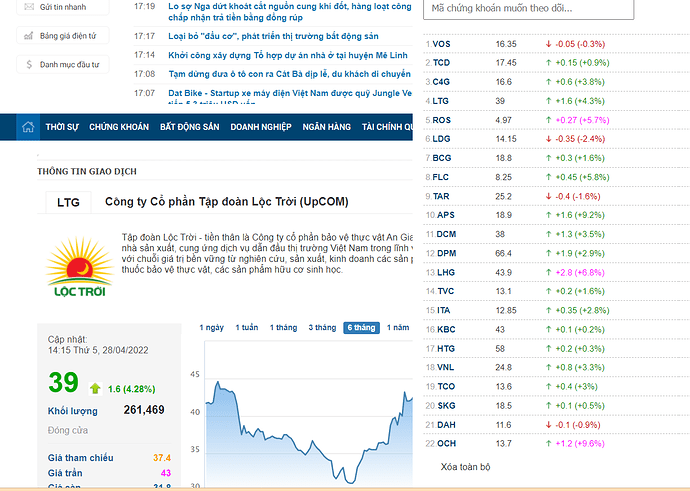Open VNL in the watchlist
690x491 pixels.
[446, 367]
